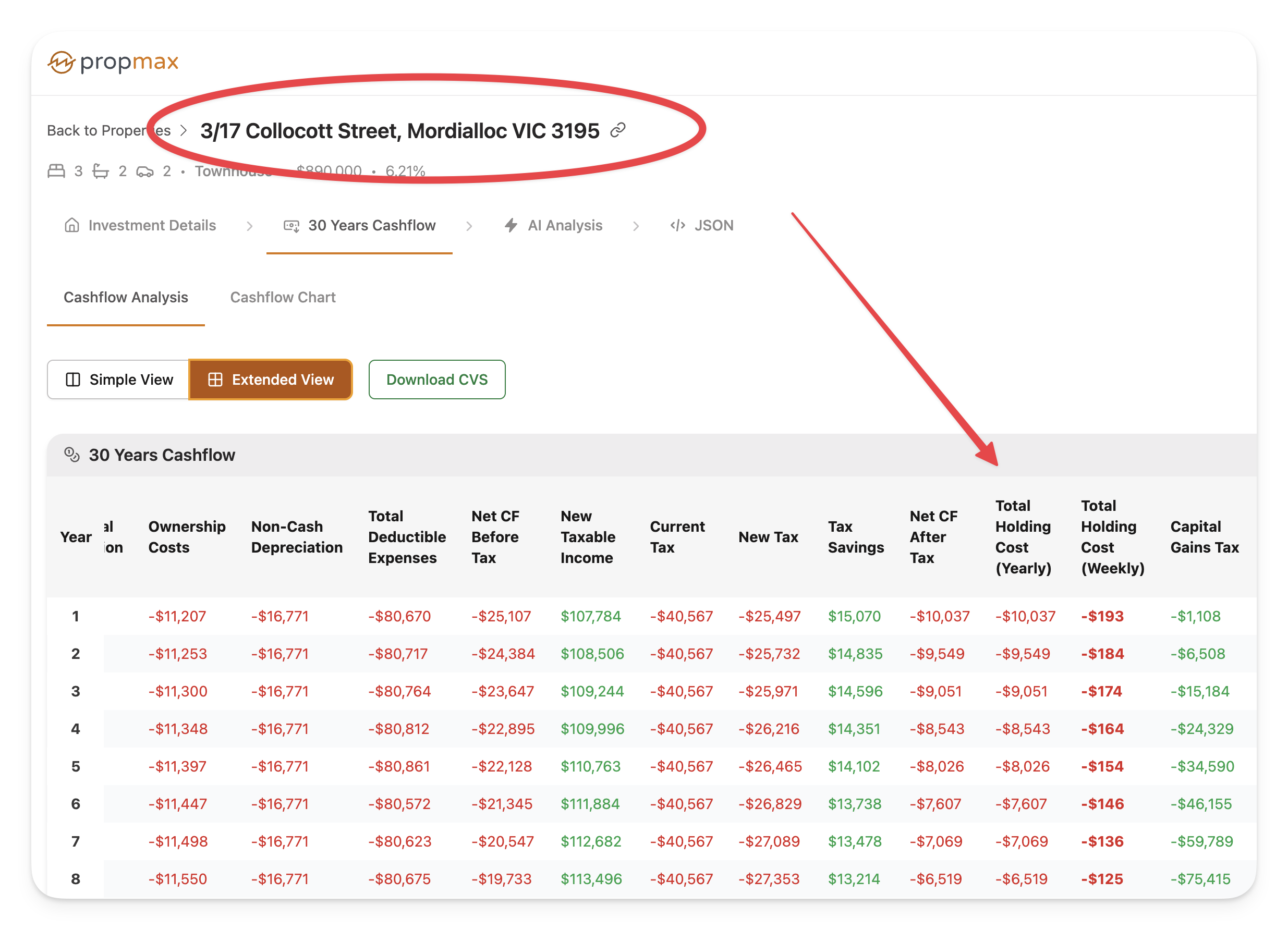Click the Capital Gains Tax header
The height and width of the screenshot is (930, 1288).
pyautogui.click(x=1205, y=537)
